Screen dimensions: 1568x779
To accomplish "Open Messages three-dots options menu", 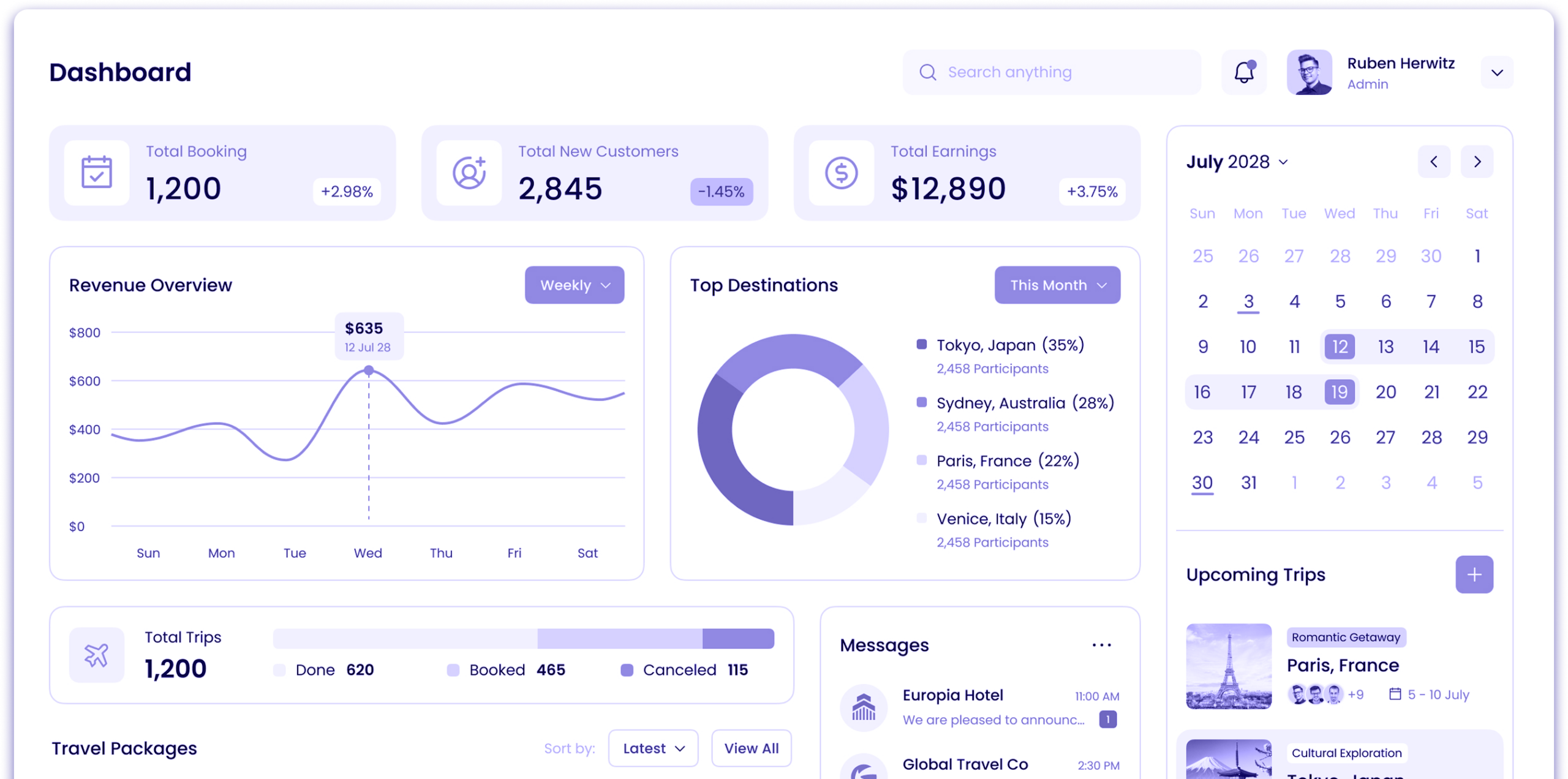I will pyautogui.click(x=1101, y=645).
